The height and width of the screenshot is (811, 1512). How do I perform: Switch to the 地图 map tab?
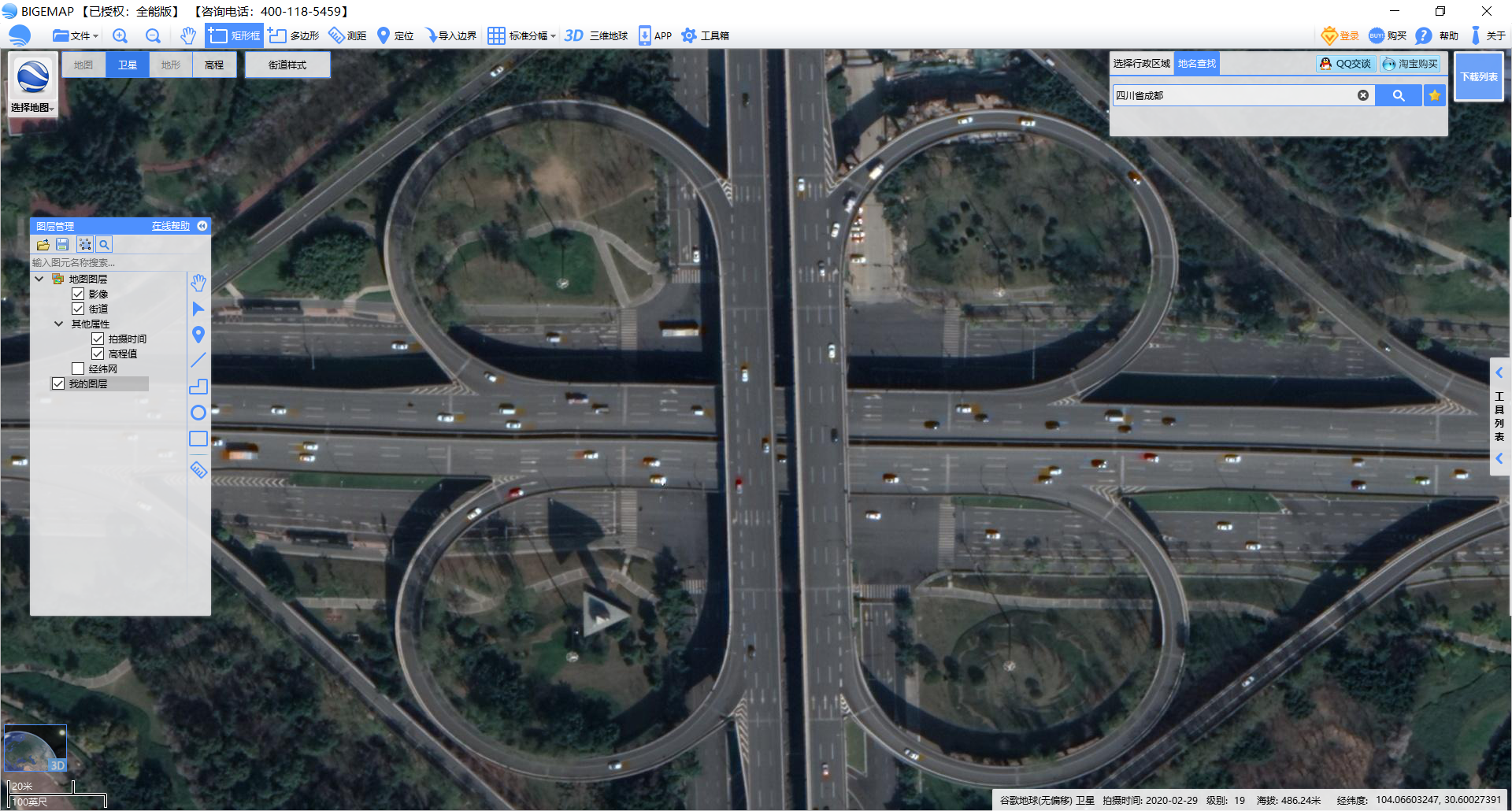(x=83, y=65)
